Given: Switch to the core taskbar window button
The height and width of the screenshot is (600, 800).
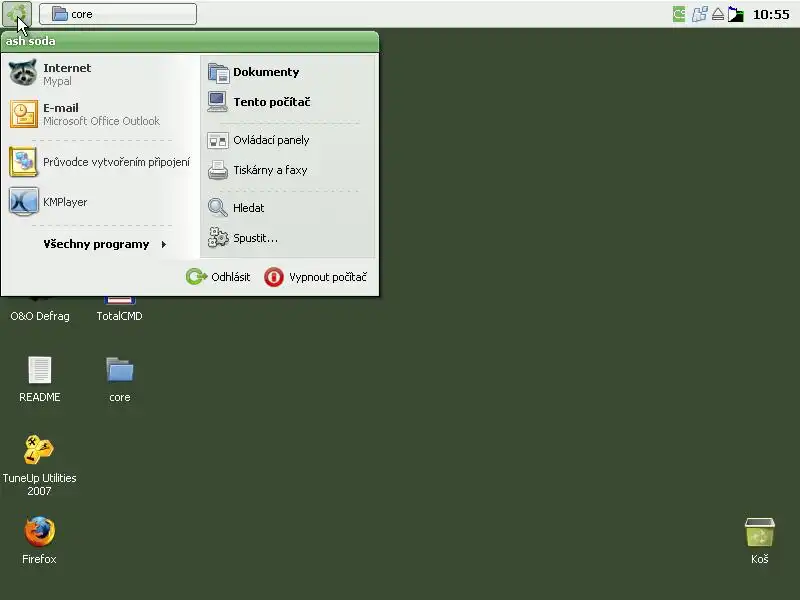Looking at the screenshot, I should coord(118,14).
